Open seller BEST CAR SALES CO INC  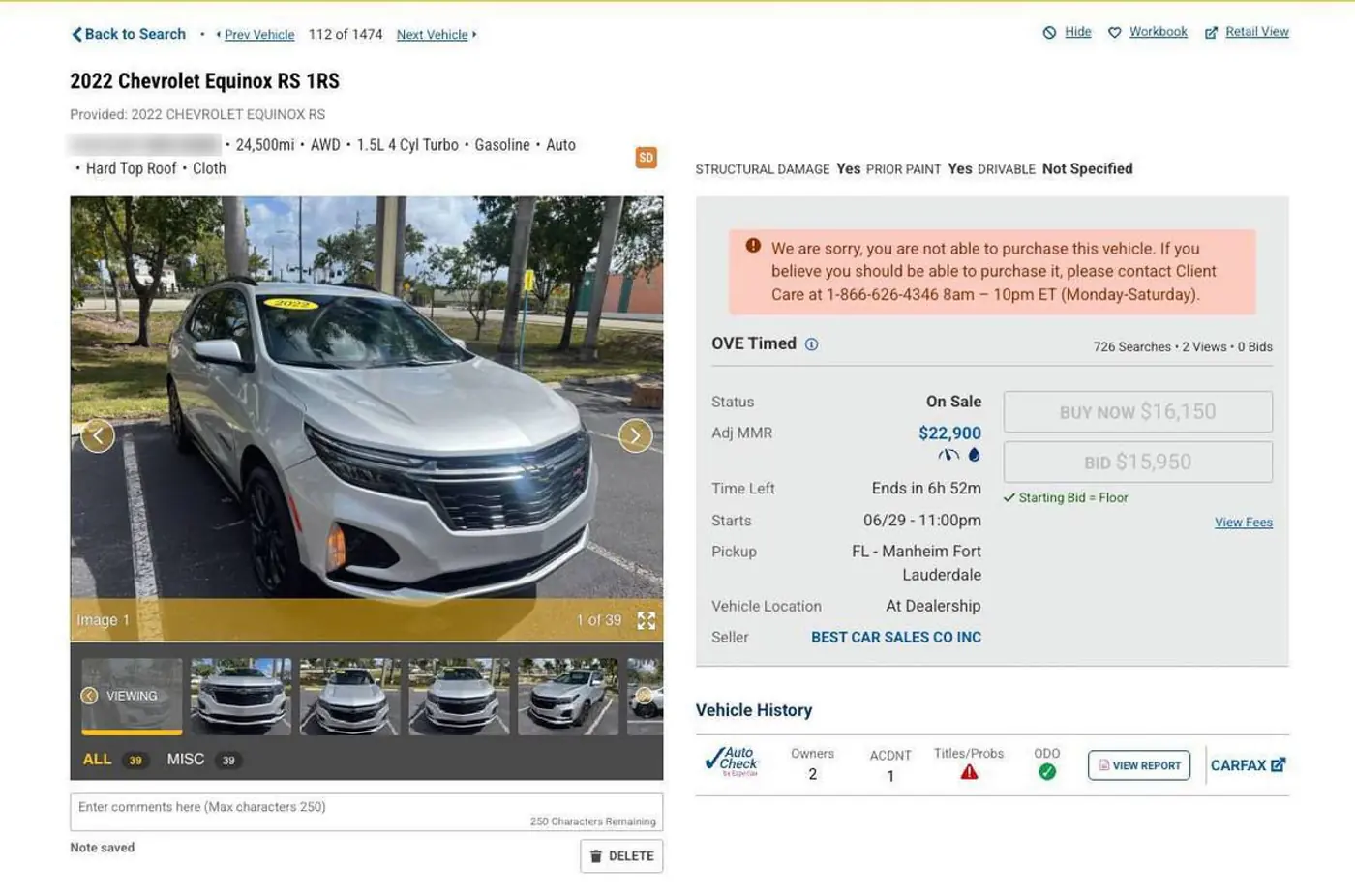896,638
